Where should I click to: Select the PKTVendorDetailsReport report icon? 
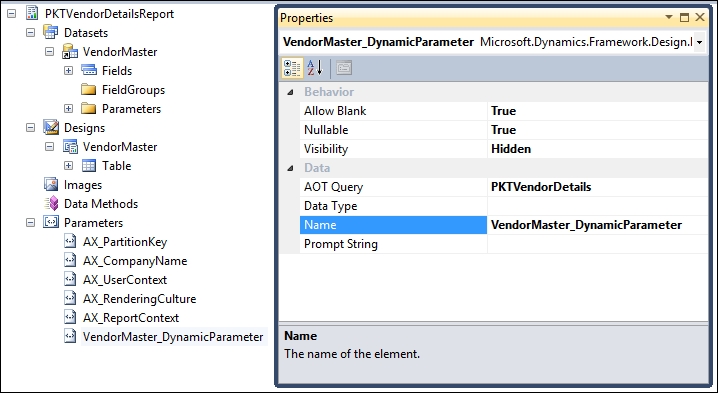(x=32, y=13)
